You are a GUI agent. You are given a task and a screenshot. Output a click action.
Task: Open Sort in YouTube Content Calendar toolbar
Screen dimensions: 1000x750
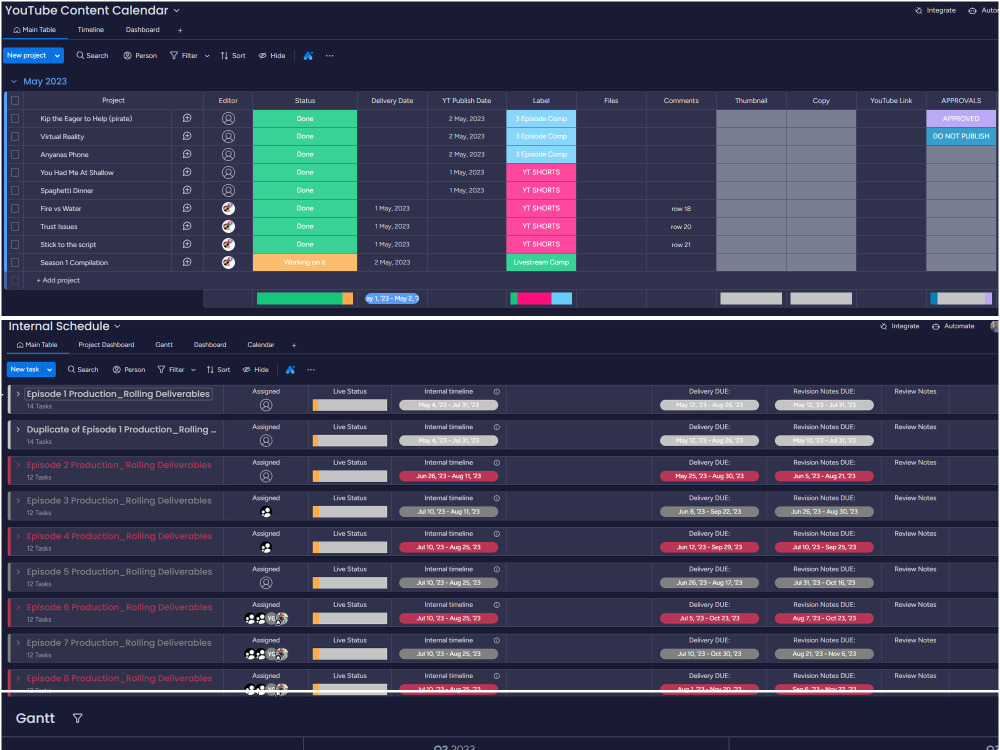click(233, 55)
